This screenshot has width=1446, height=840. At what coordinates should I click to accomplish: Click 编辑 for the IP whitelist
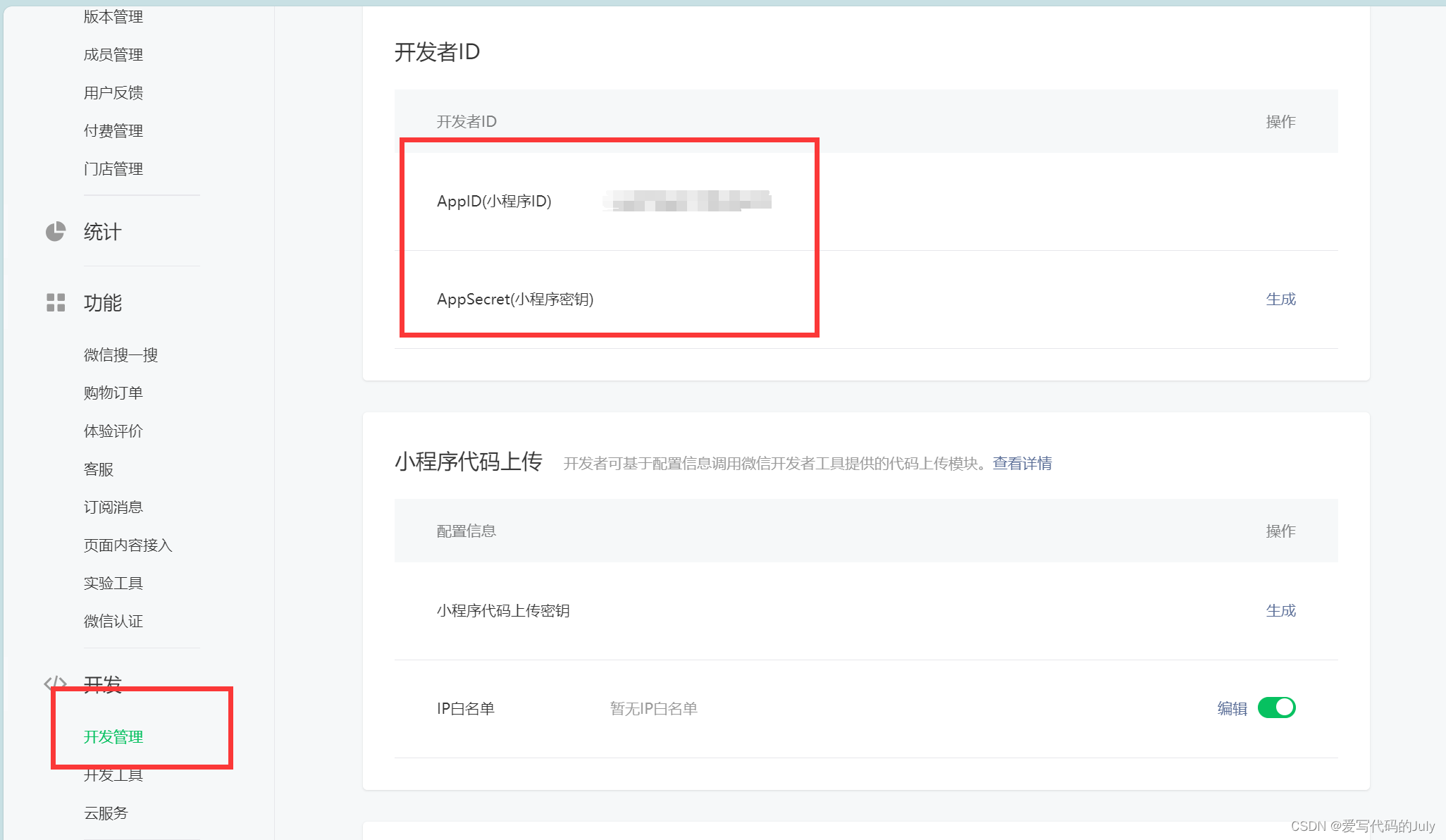[1232, 709]
